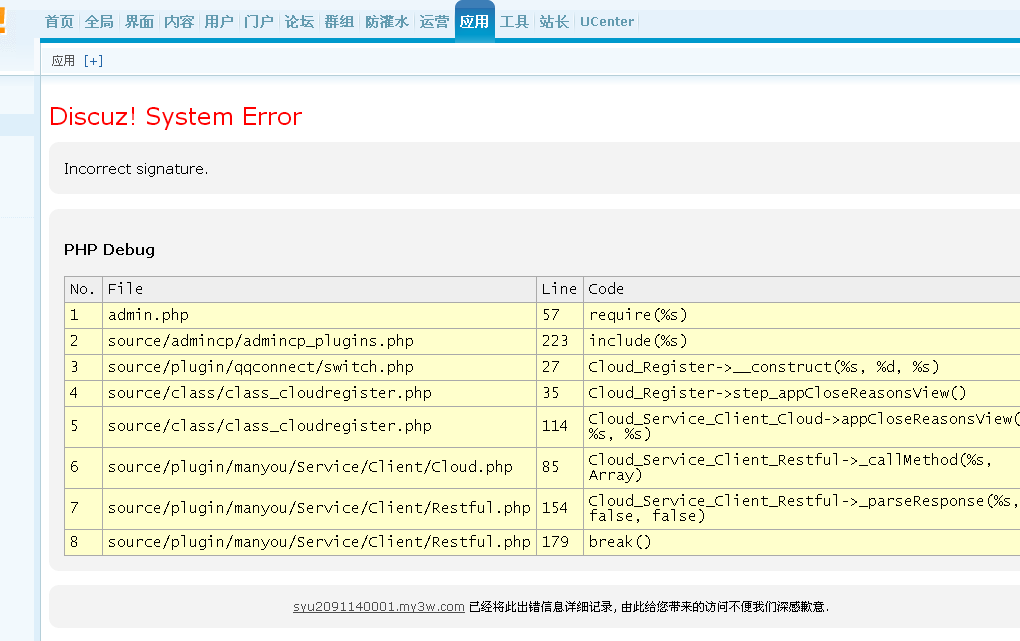Click the _callMethod code cell
The image size is (1020, 641).
coord(801,467)
